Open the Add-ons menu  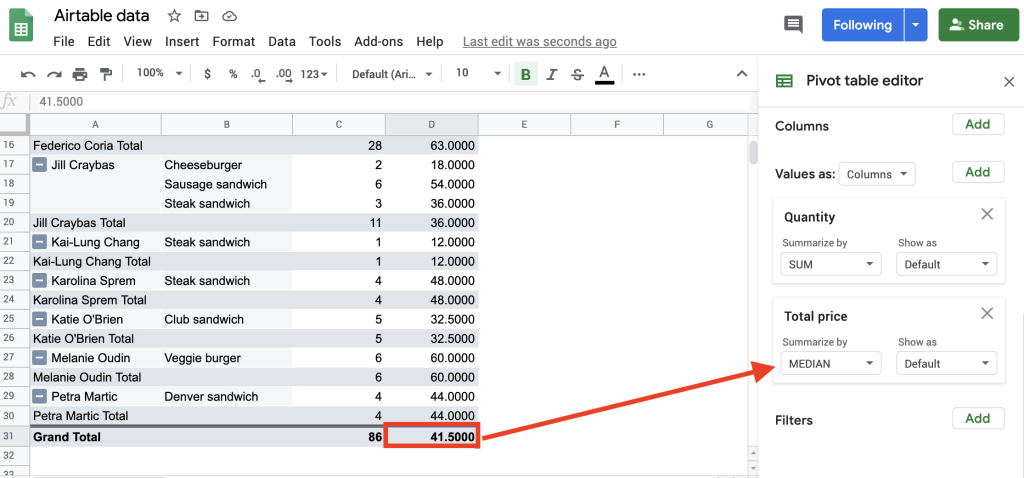pos(380,42)
